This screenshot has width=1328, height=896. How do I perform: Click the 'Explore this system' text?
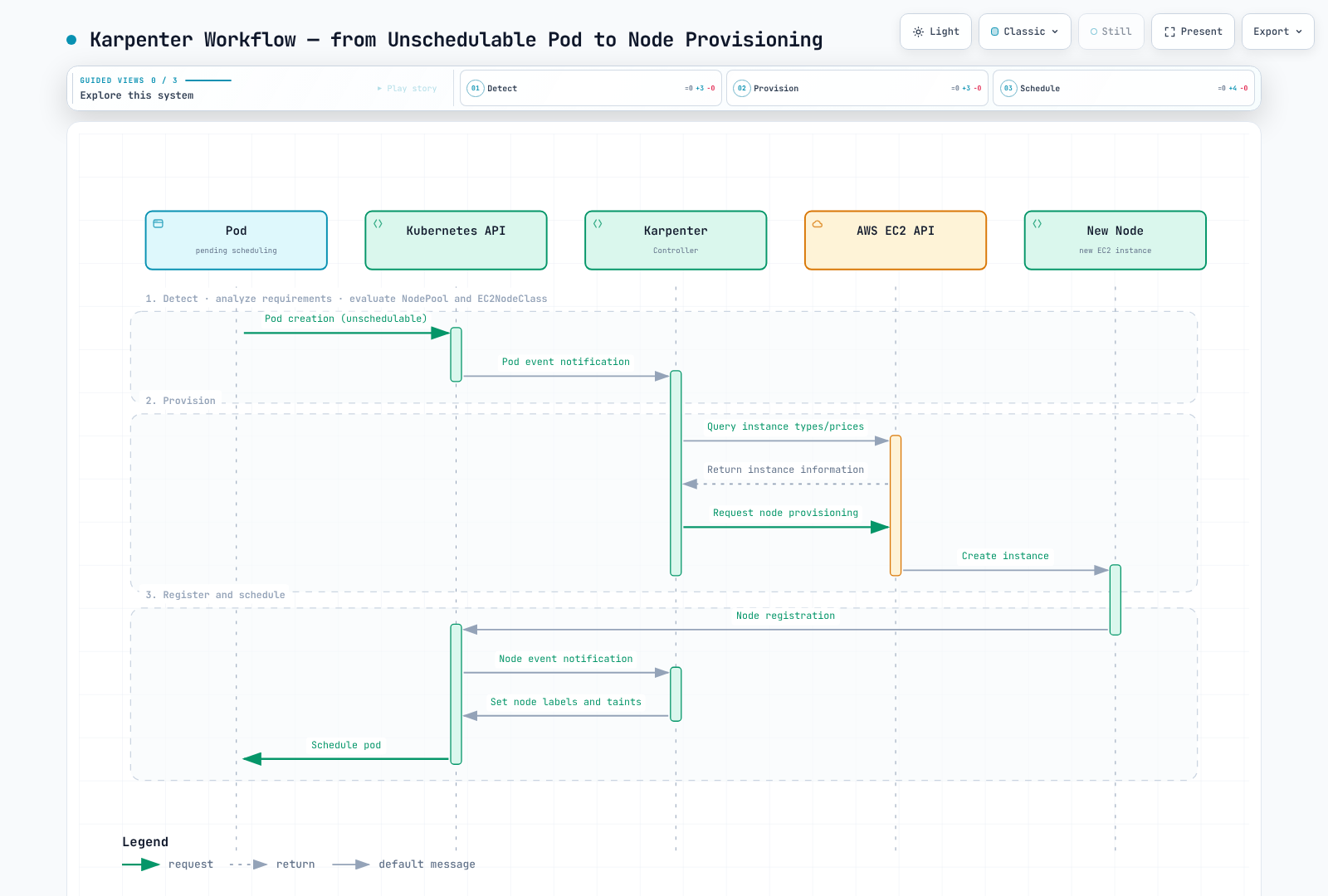point(137,95)
